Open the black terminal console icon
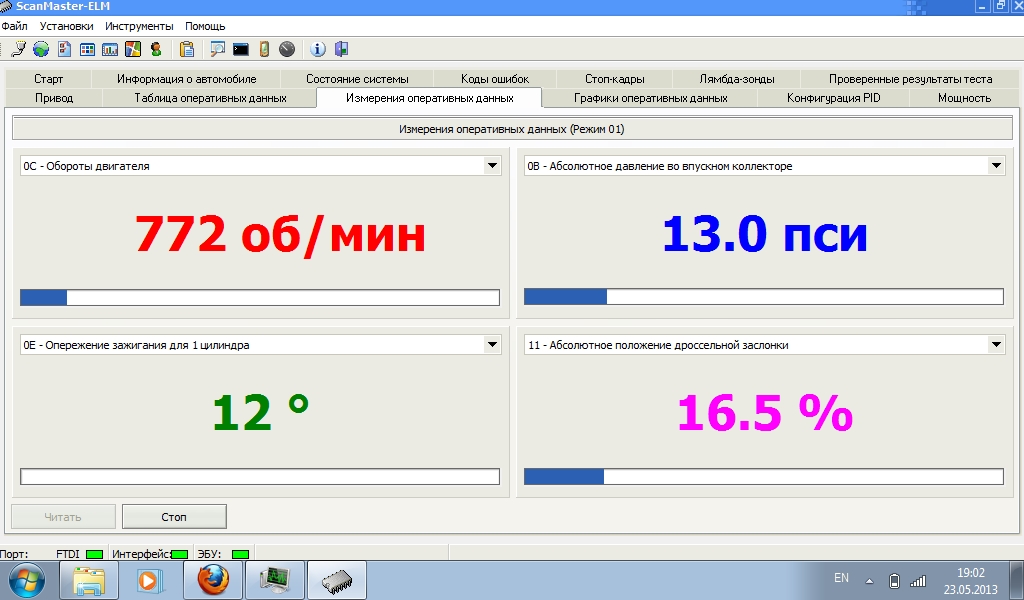Image resolution: width=1024 pixels, height=600 pixels. click(241, 48)
